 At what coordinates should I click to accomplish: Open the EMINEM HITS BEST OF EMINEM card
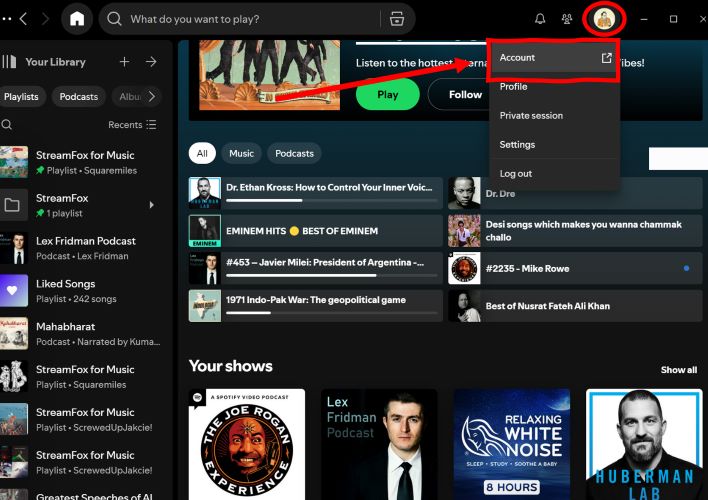316,231
